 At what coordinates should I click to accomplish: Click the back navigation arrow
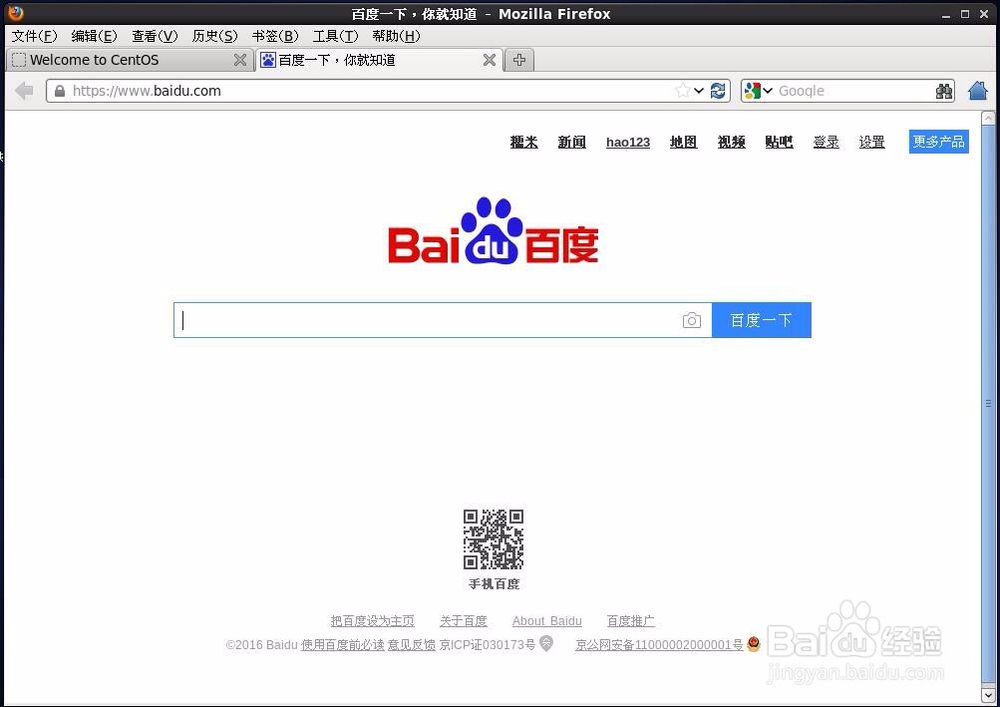[x=23, y=91]
